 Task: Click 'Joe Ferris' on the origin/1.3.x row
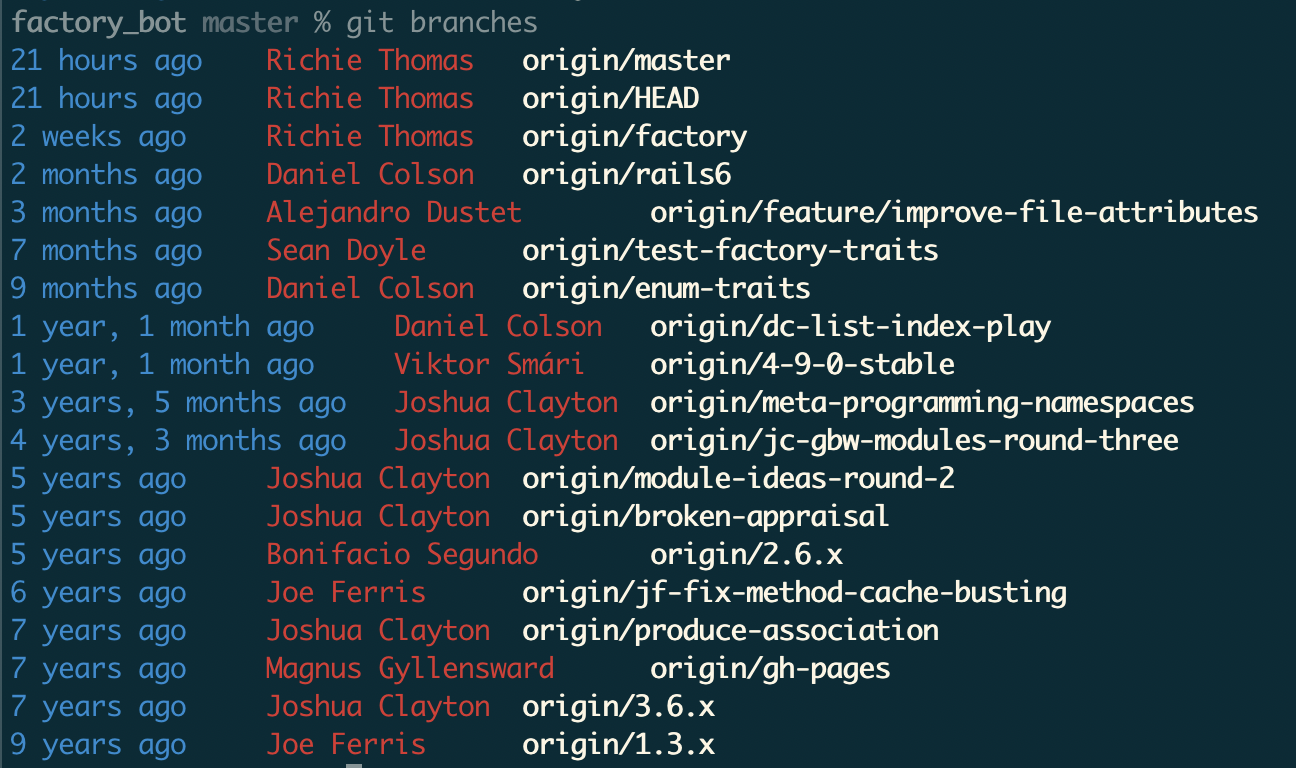coord(346,745)
